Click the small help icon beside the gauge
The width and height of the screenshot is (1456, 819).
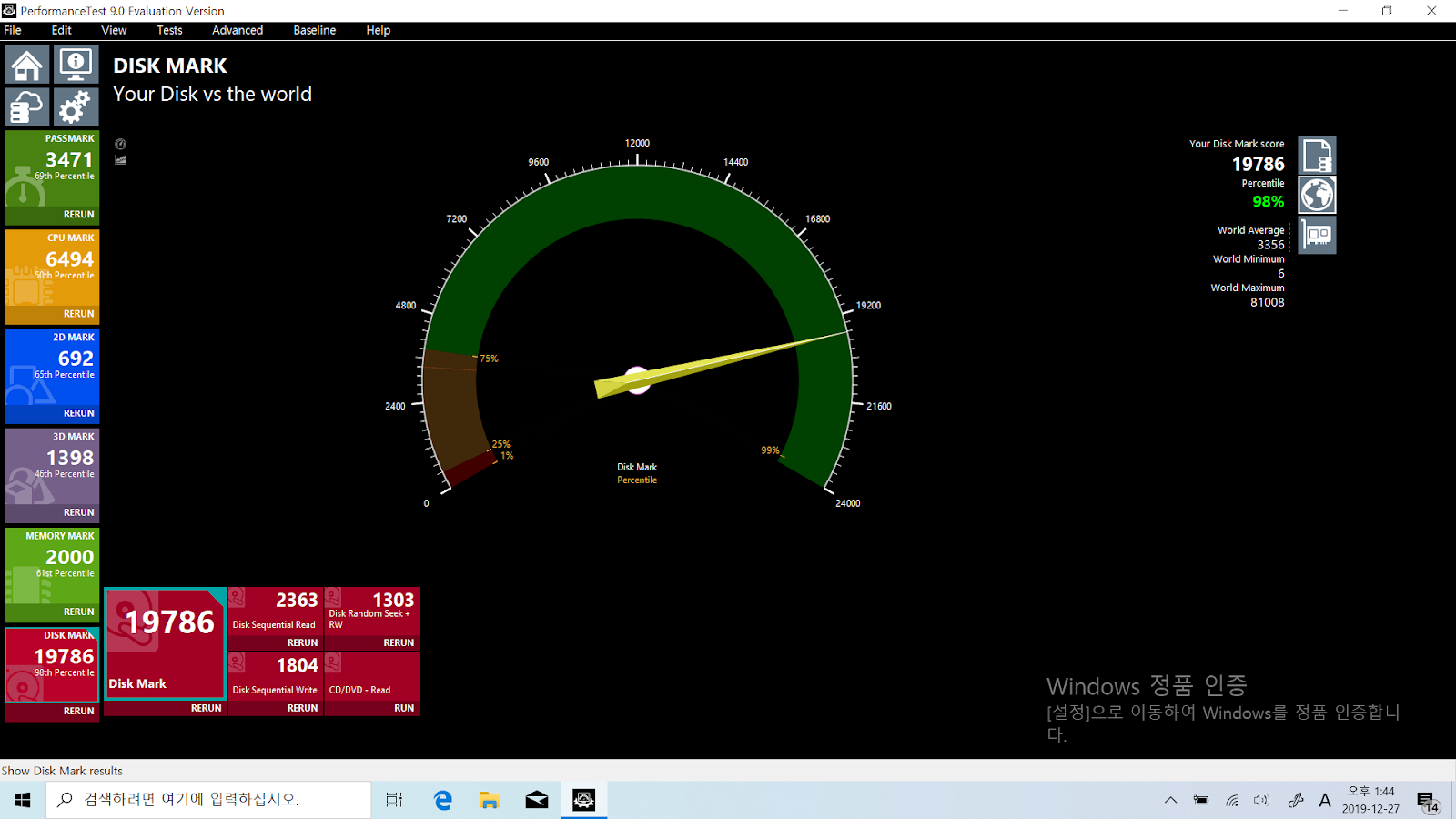pyautogui.click(x=120, y=144)
